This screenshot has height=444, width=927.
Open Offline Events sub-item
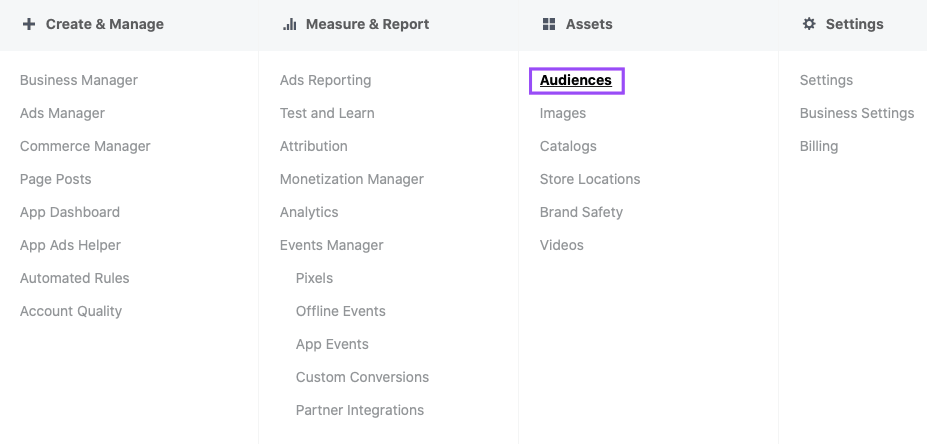pyautogui.click(x=340, y=311)
